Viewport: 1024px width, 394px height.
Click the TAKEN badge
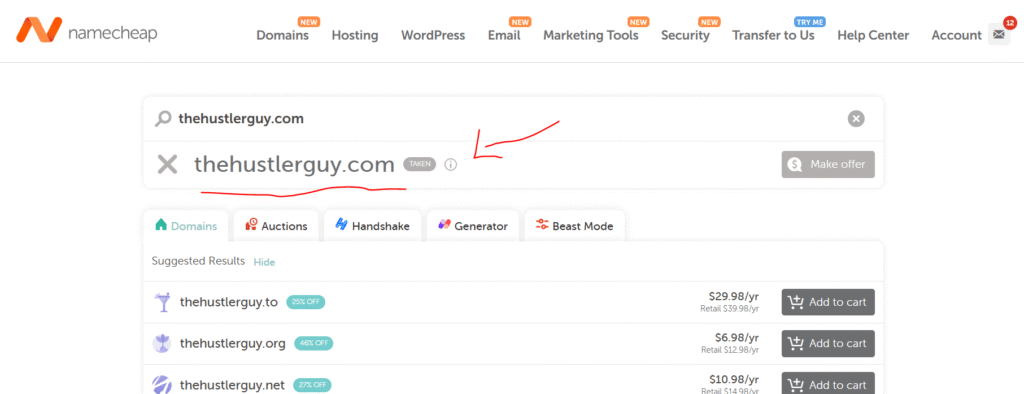point(419,164)
